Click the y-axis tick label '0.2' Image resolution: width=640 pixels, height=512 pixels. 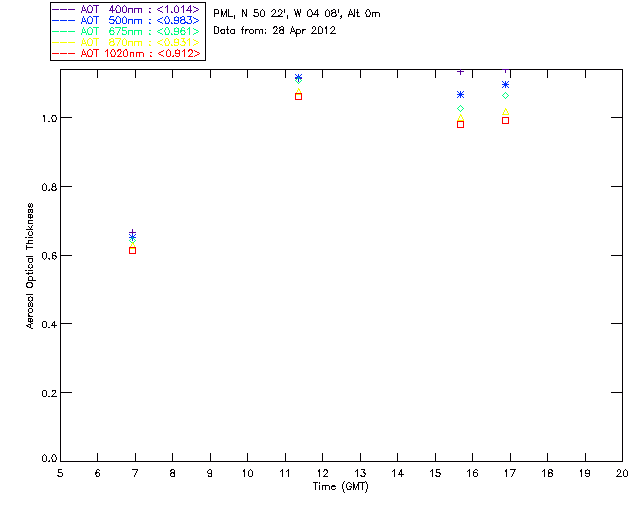pos(49,393)
